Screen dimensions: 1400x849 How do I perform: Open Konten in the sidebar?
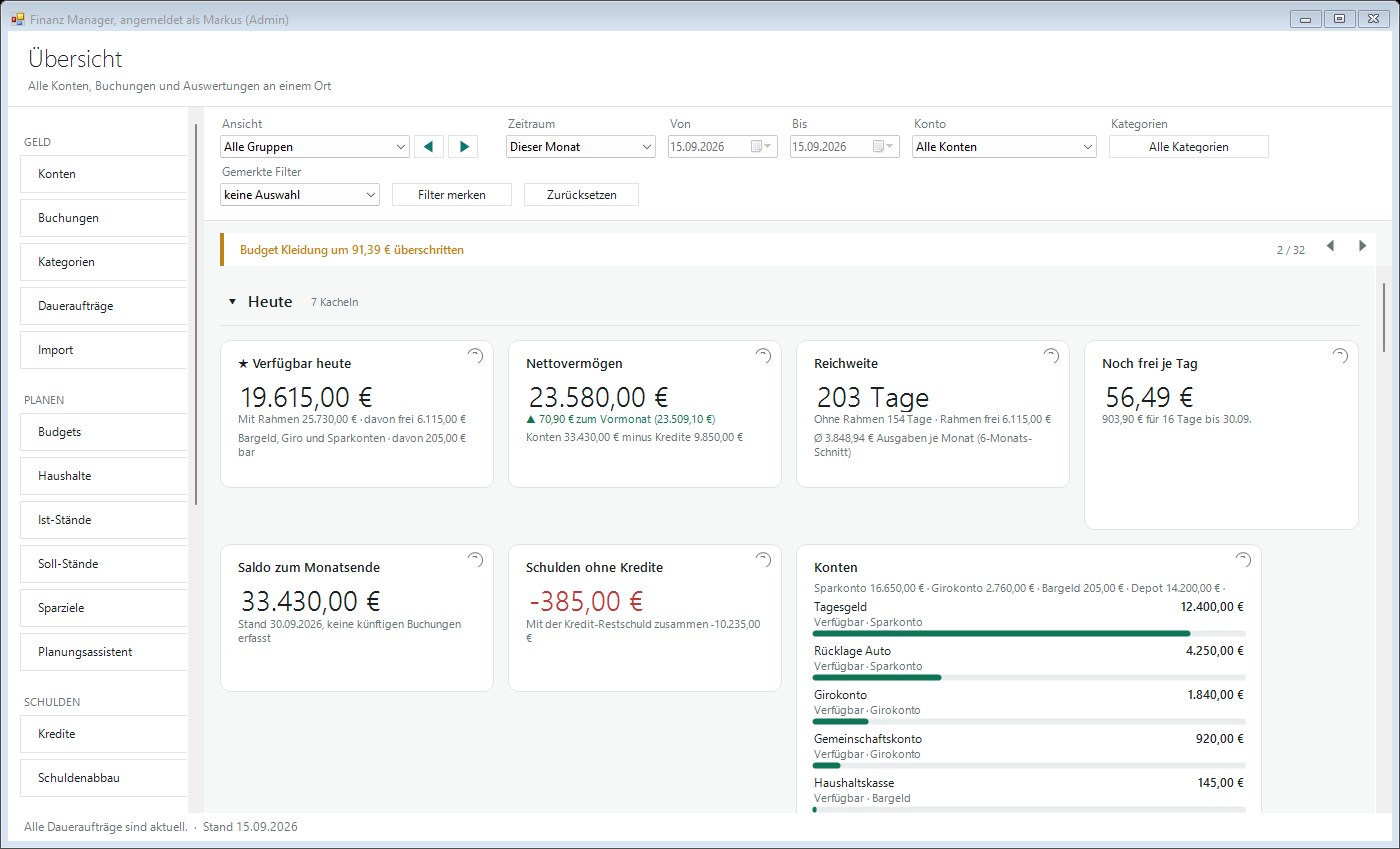point(103,174)
